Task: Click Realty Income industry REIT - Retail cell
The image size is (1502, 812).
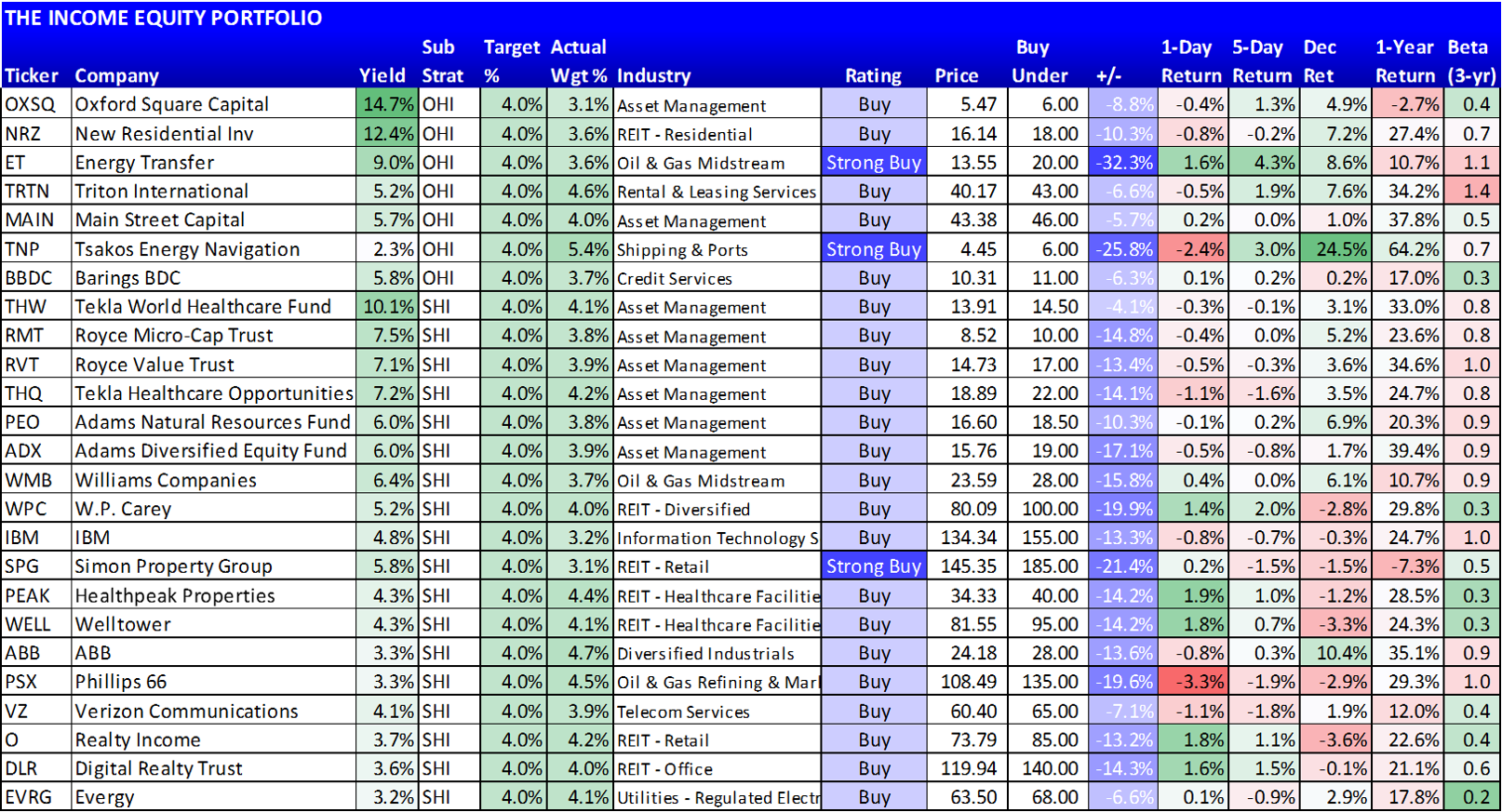Action: (717, 740)
